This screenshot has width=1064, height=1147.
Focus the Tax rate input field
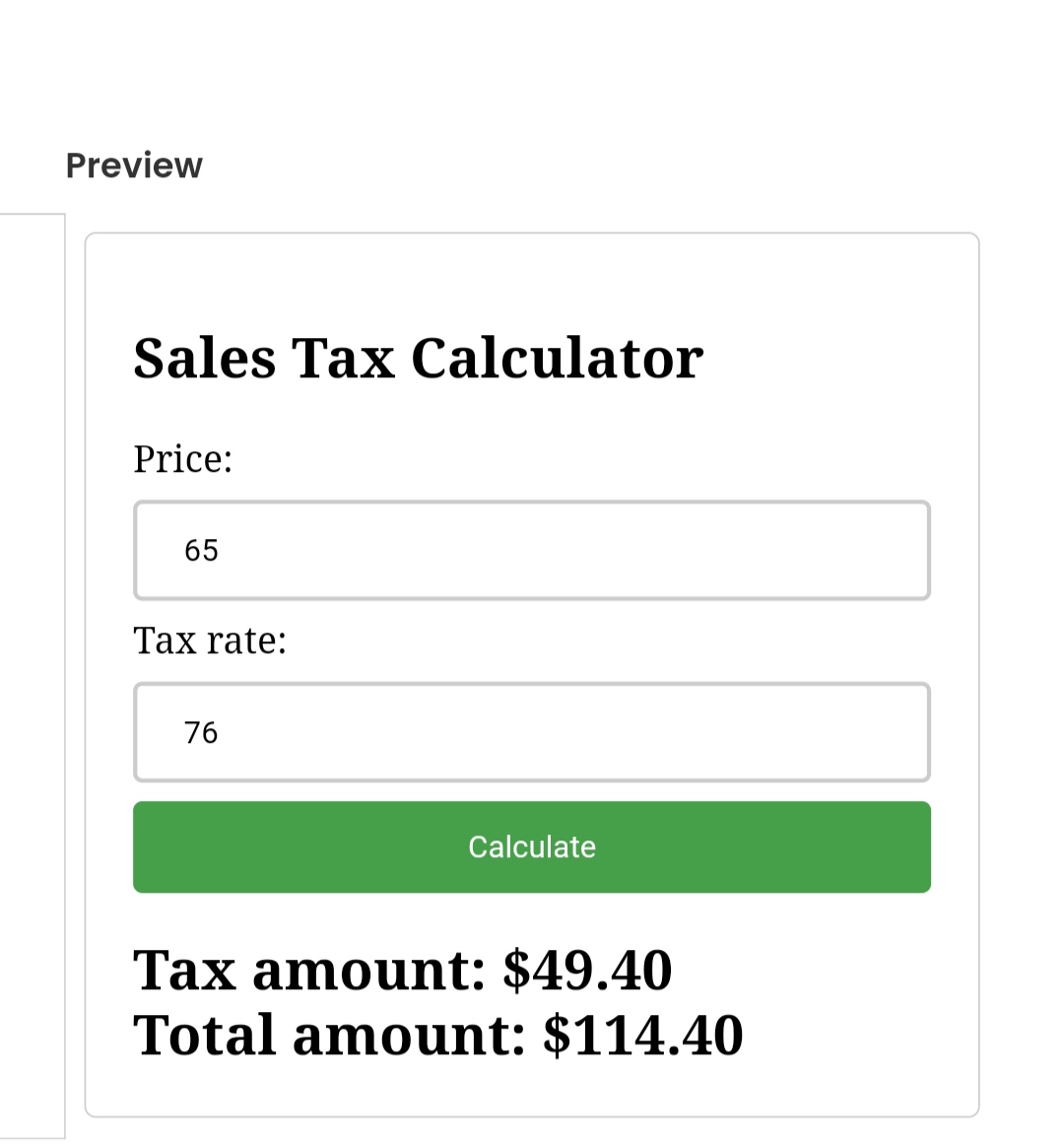point(532,732)
